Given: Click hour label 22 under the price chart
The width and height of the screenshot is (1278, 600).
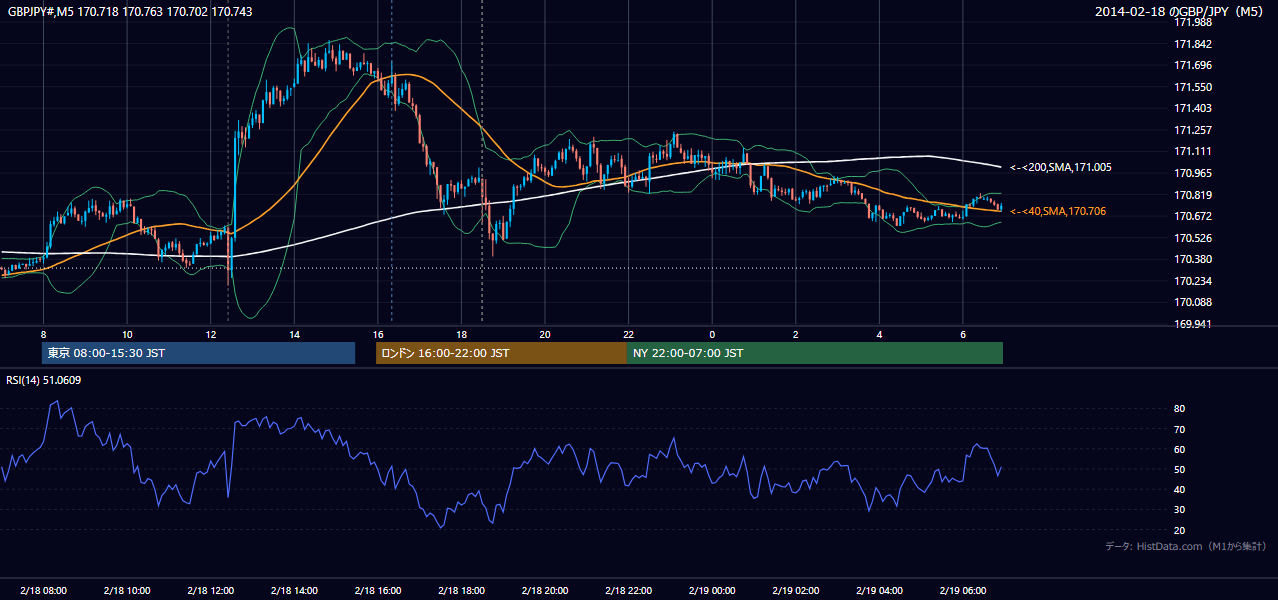Looking at the screenshot, I should [x=628, y=334].
